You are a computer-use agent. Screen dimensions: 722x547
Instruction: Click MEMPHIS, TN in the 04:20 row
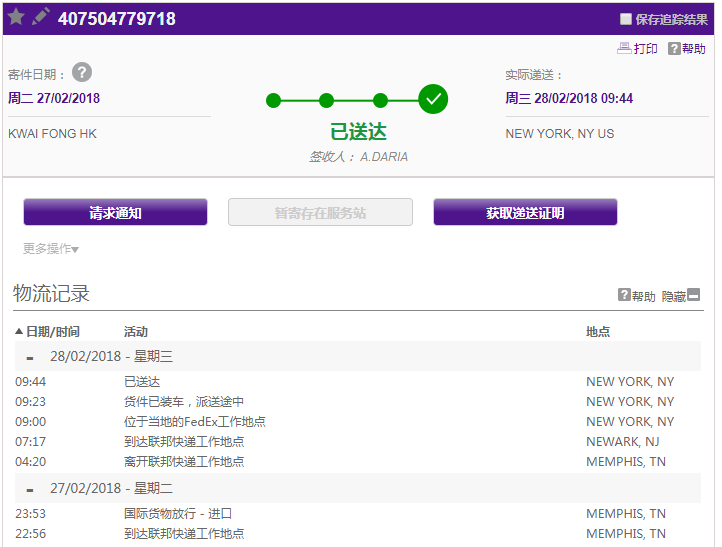(626, 461)
